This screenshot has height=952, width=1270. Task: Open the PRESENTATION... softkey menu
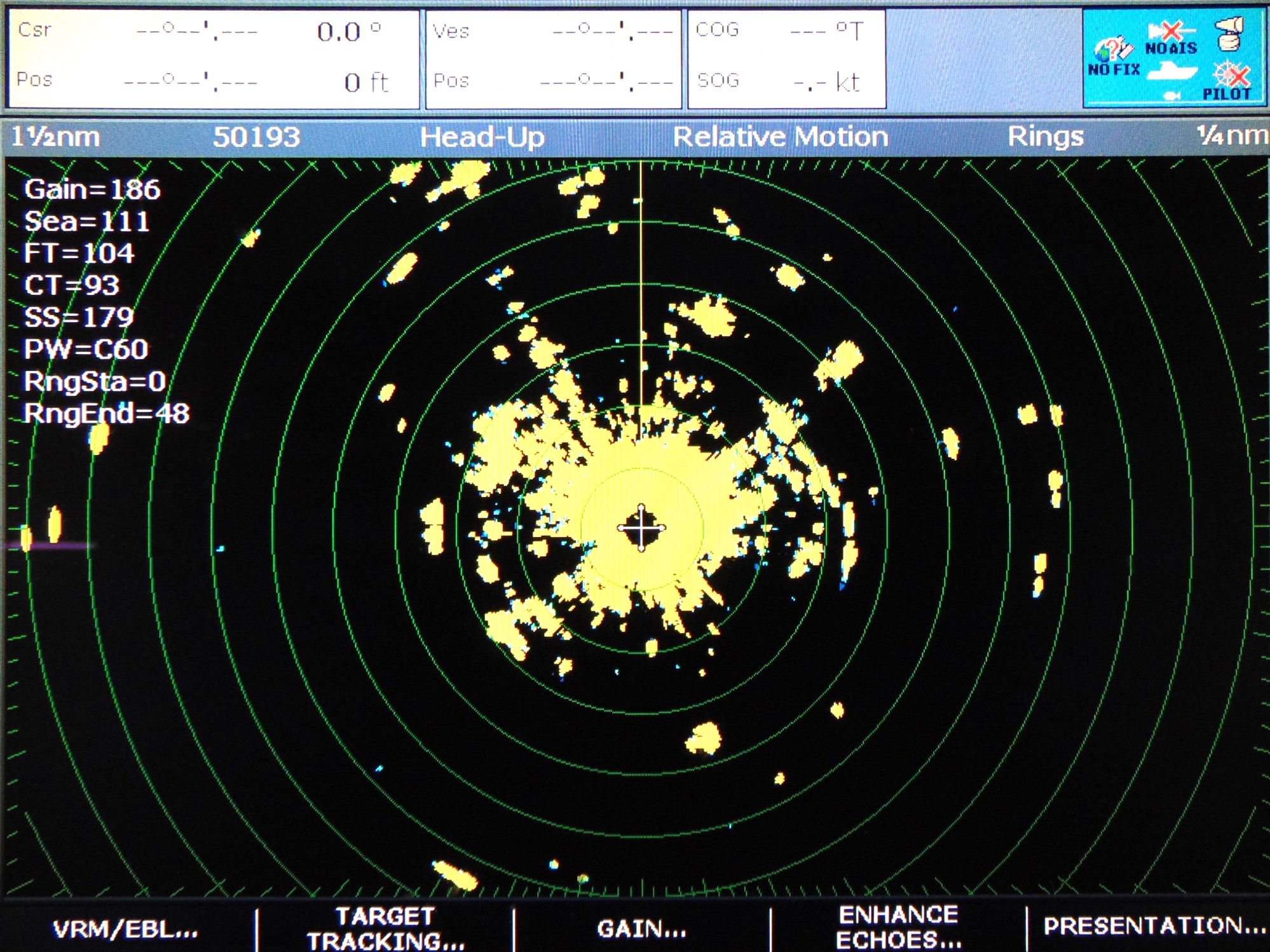[x=1154, y=927]
